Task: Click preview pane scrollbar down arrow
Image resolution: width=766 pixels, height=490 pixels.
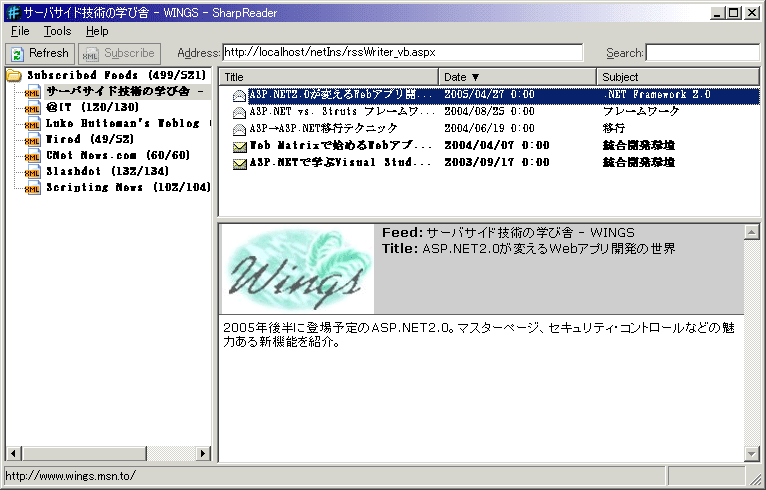Action: [x=752, y=453]
